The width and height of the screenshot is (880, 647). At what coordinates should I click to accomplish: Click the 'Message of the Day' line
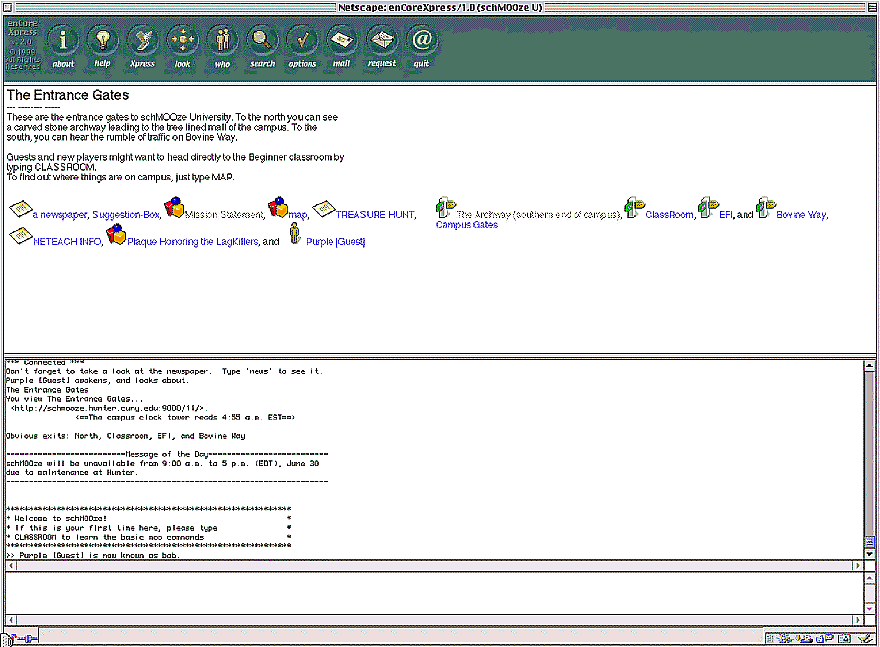point(167,454)
